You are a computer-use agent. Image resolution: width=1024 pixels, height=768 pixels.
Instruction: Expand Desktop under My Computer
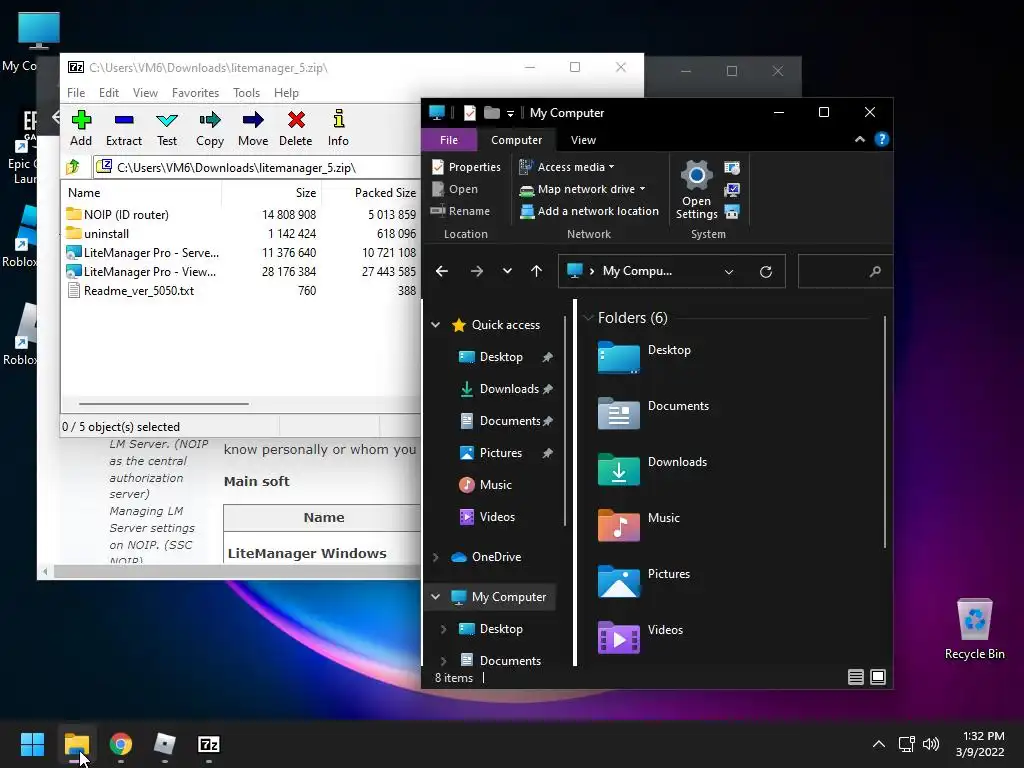pos(443,629)
